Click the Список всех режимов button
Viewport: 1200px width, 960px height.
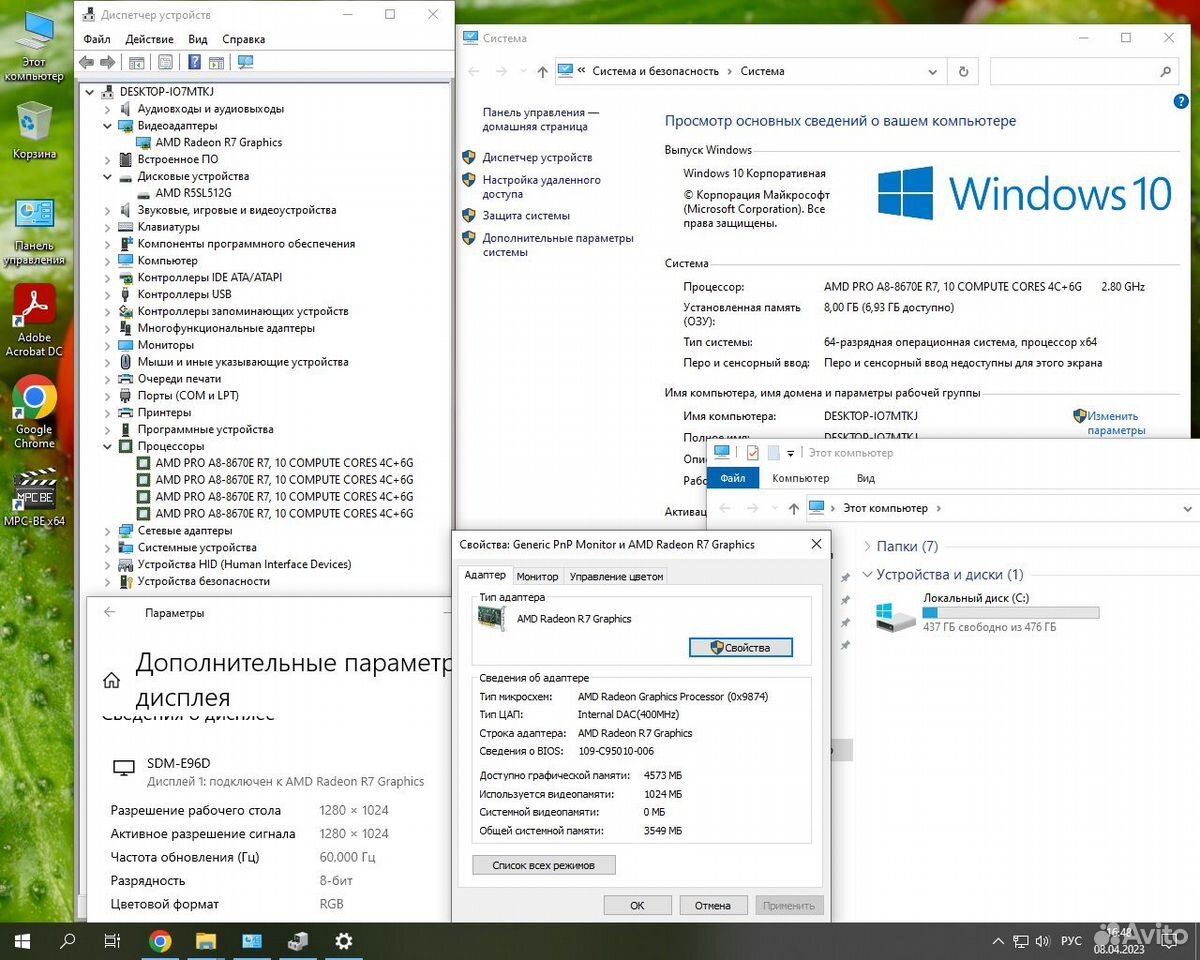(543, 865)
